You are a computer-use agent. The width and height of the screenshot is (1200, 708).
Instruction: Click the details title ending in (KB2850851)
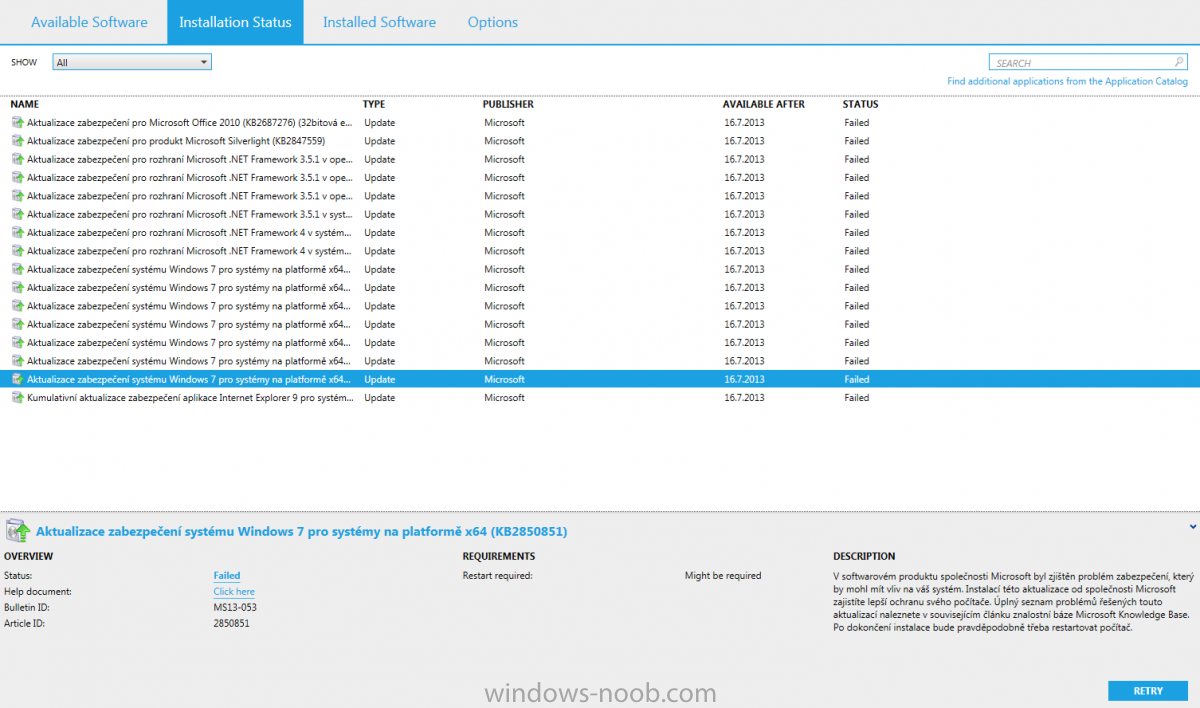301,531
